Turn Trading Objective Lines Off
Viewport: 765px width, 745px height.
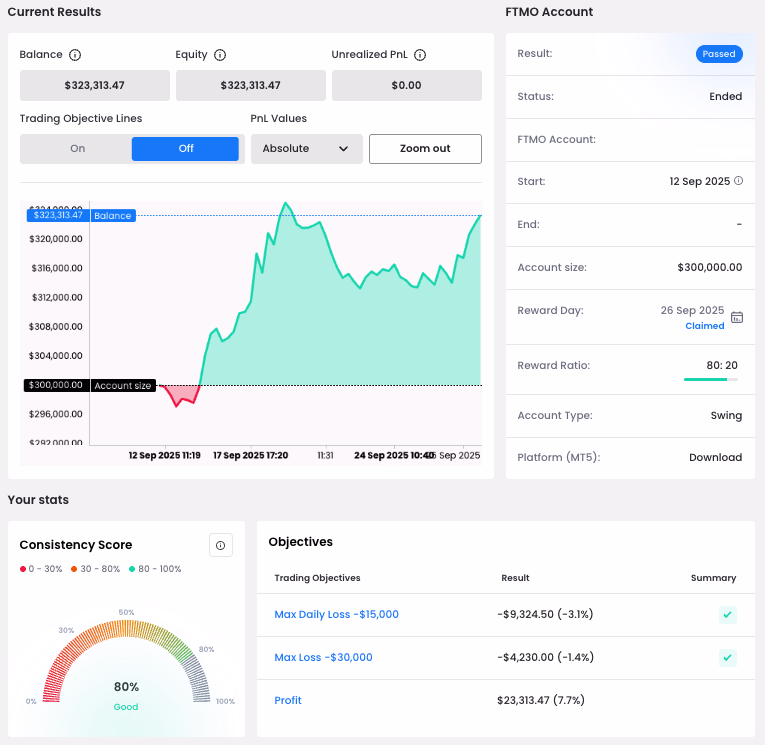click(185, 148)
